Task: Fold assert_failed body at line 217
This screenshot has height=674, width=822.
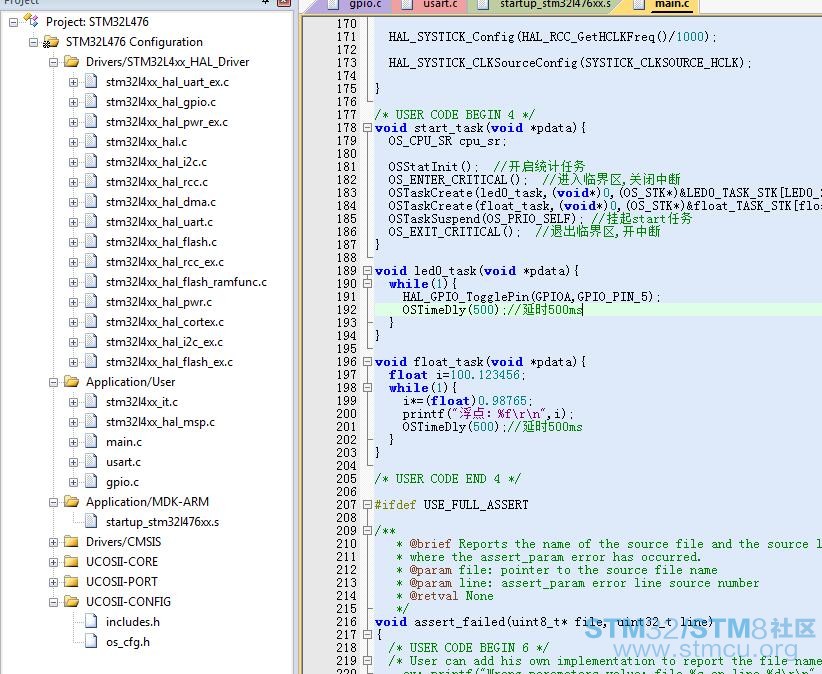Action: [x=367, y=635]
